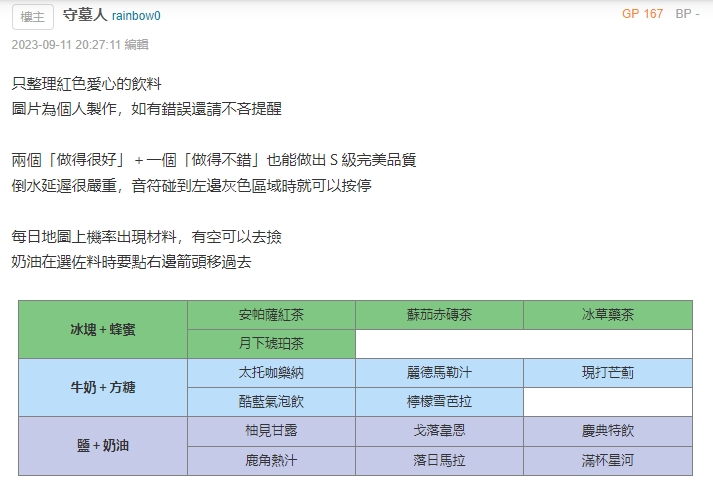This screenshot has height=486, width=713.
Task: Click the 鹿角熱汁 cell
Action: point(271,459)
